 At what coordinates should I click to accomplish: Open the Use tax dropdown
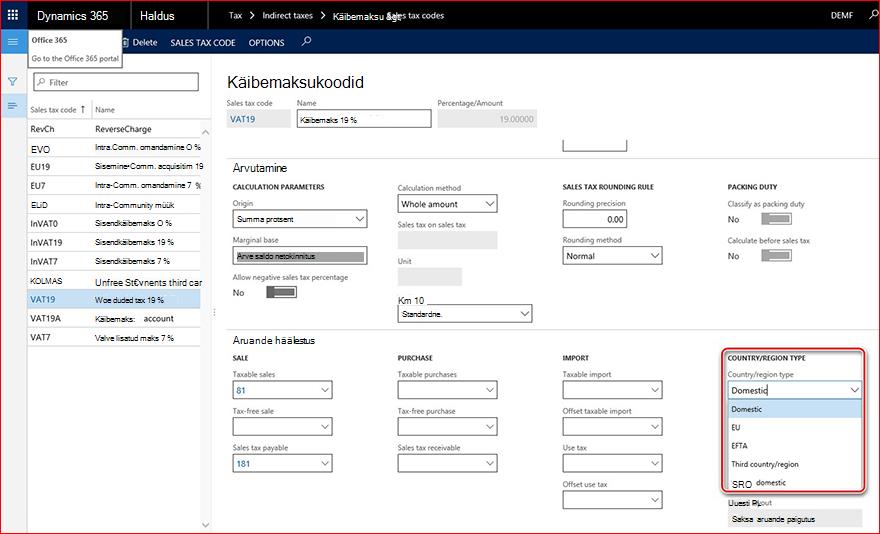pyautogui.click(x=612, y=463)
